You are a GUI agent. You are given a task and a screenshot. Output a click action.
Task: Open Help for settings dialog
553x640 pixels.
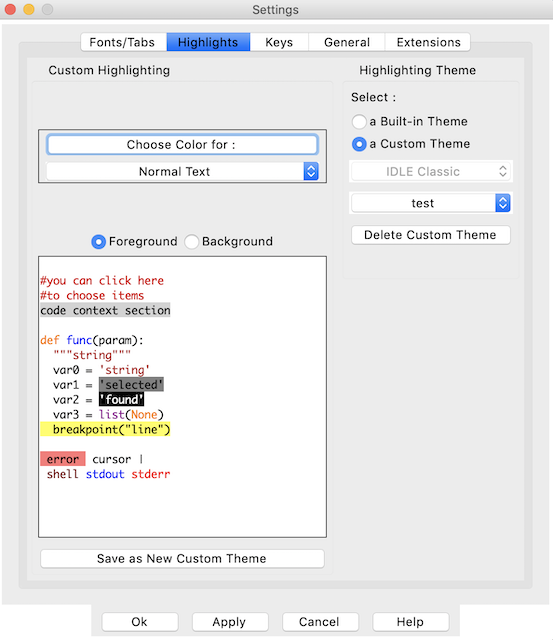(x=411, y=622)
